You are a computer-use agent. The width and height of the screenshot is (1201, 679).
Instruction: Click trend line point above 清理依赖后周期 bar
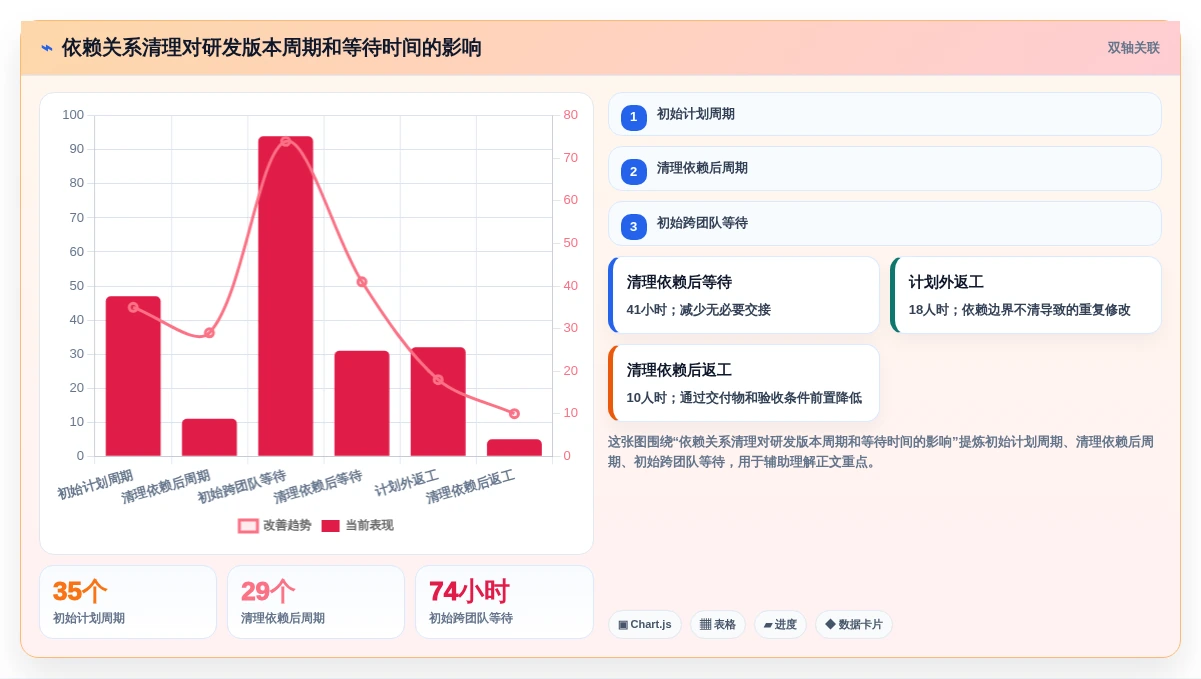tap(209, 333)
